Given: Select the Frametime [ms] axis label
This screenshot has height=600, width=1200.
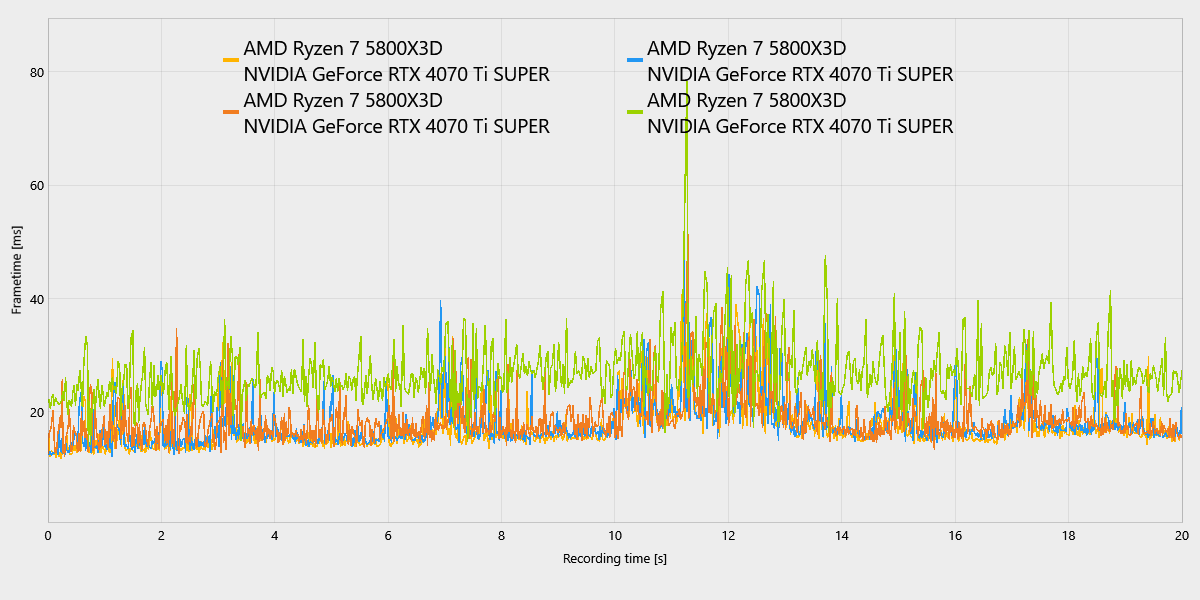Looking at the screenshot, I should [16, 265].
